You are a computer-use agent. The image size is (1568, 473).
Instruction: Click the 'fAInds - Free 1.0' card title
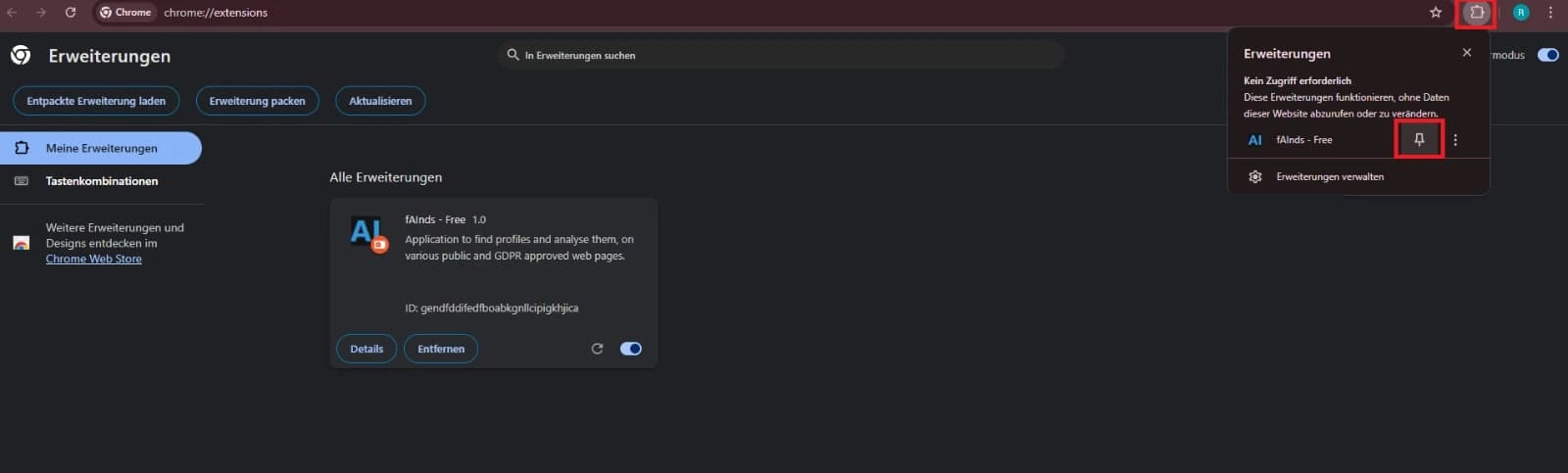click(445, 219)
